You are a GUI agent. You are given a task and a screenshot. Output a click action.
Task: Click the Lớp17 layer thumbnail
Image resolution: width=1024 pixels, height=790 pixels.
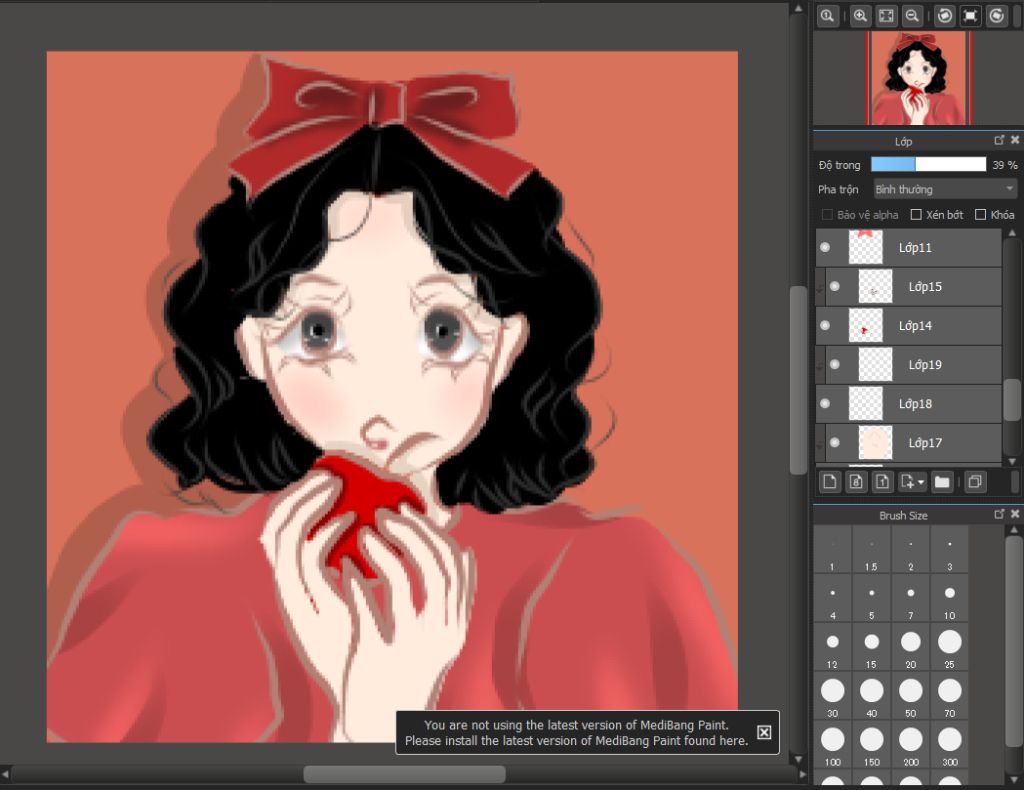pyautogui.click(x=875, y=443)
